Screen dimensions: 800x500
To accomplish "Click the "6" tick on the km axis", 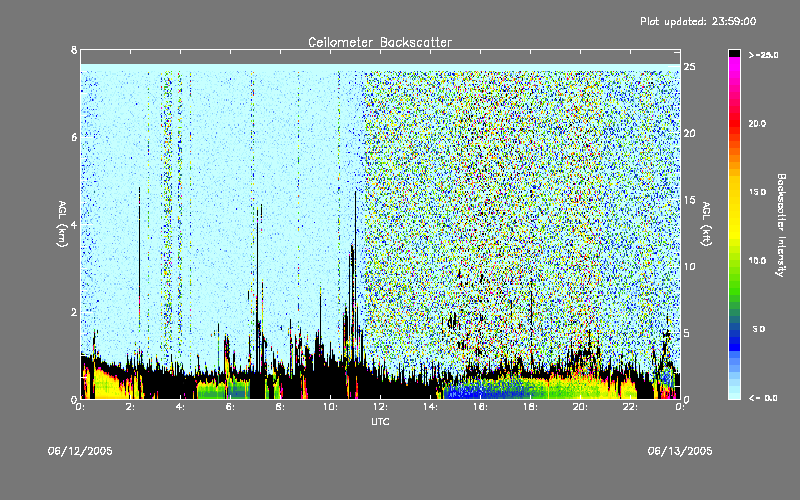I will point(74,137).
